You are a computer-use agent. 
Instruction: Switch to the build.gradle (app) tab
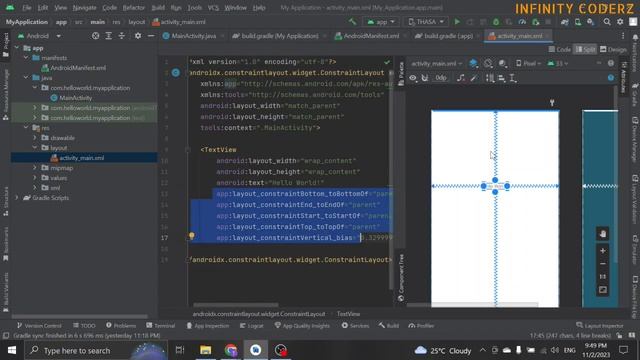click(448, 36)
